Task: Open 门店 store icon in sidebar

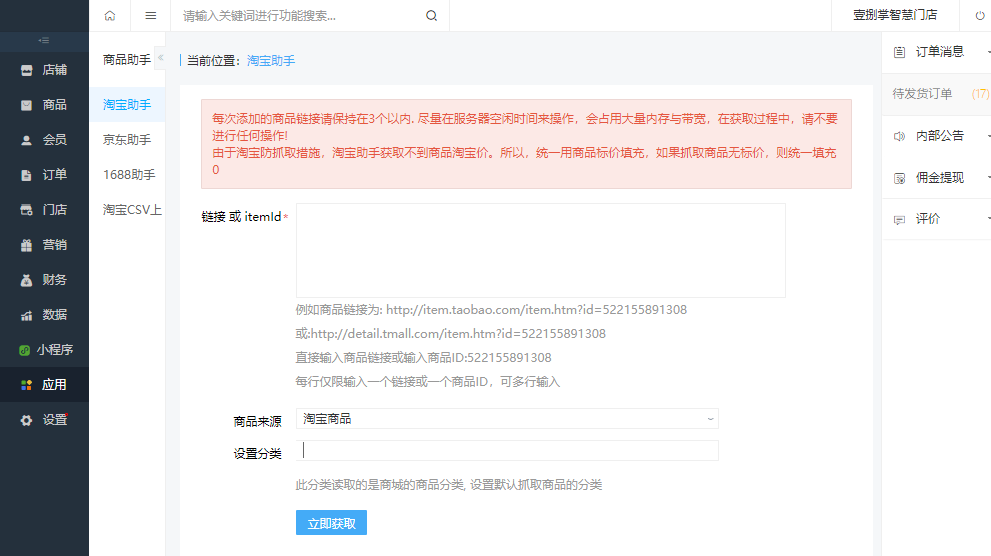Action: (27, 210)
